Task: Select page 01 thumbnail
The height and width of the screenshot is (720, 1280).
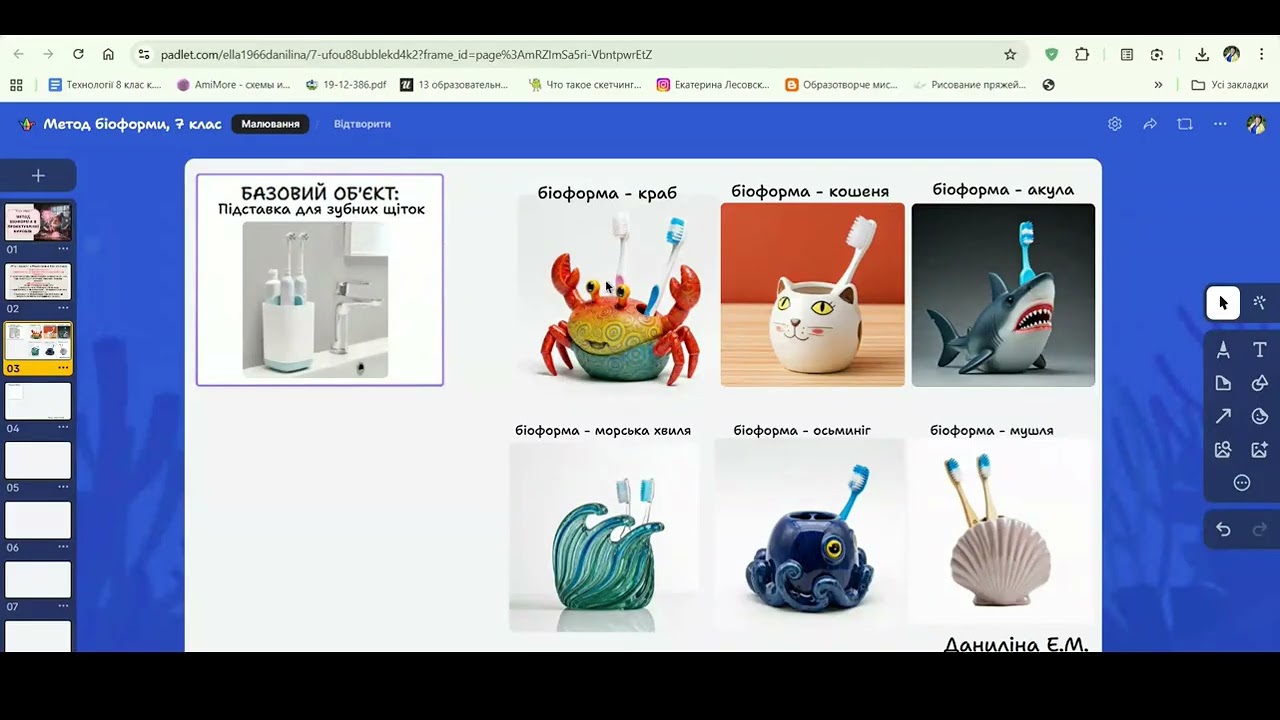Action: tap(38, 222)
